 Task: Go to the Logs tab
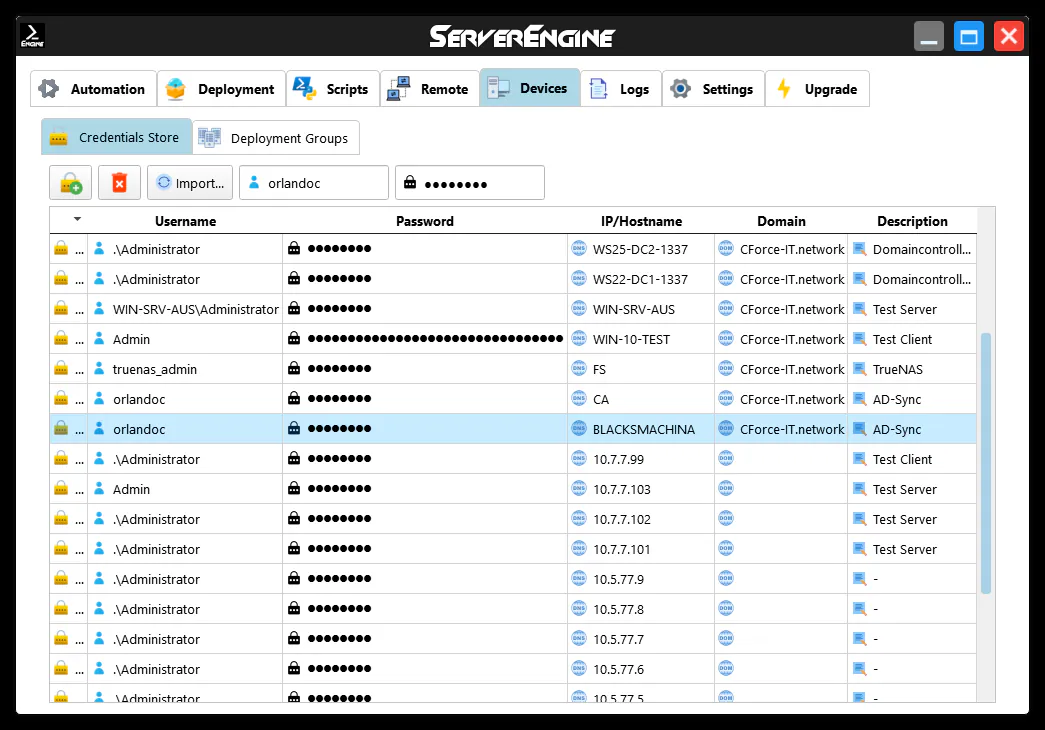pyautogui.click(x=620, y=89)
